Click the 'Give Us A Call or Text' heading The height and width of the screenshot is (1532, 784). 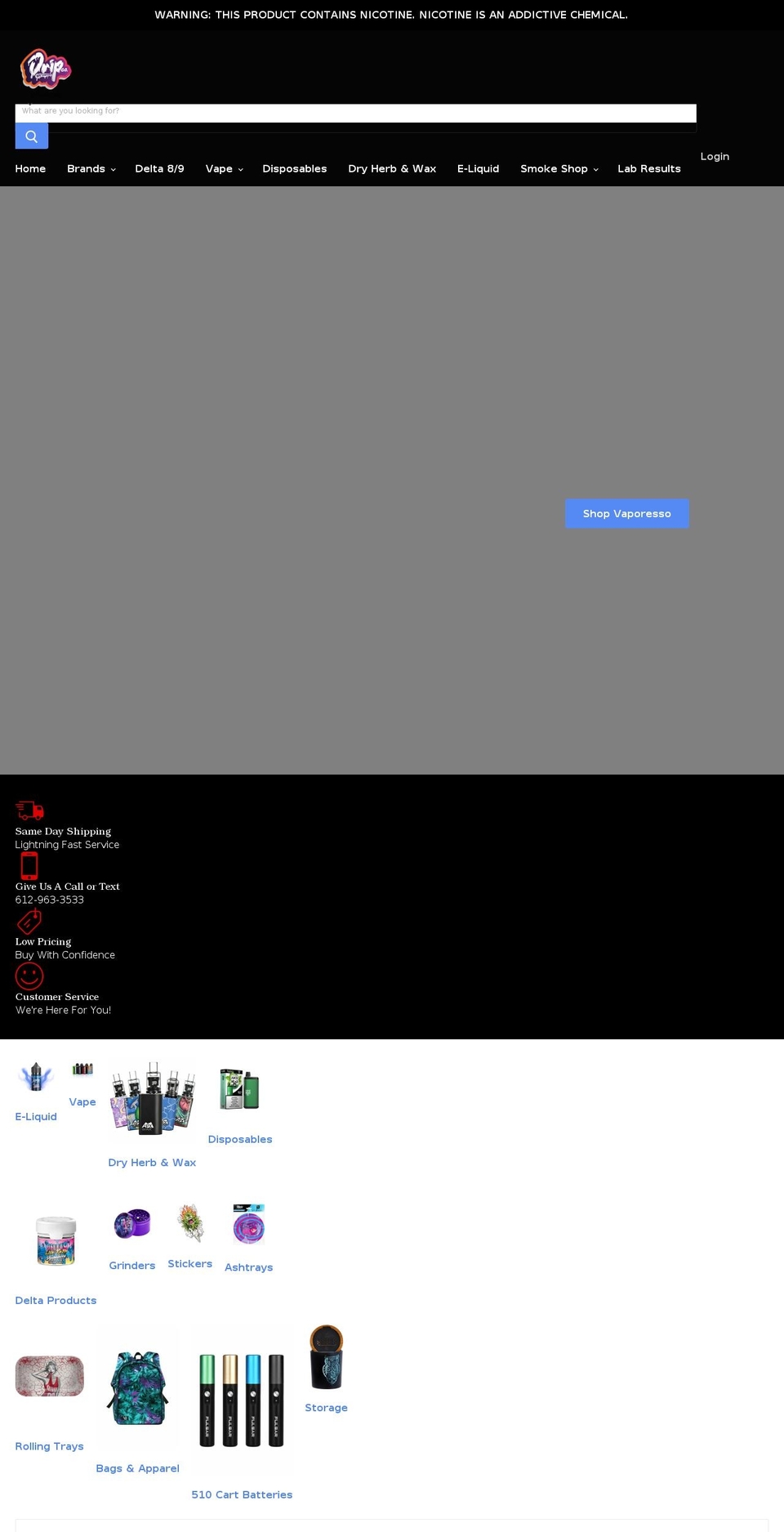point(68,887)
